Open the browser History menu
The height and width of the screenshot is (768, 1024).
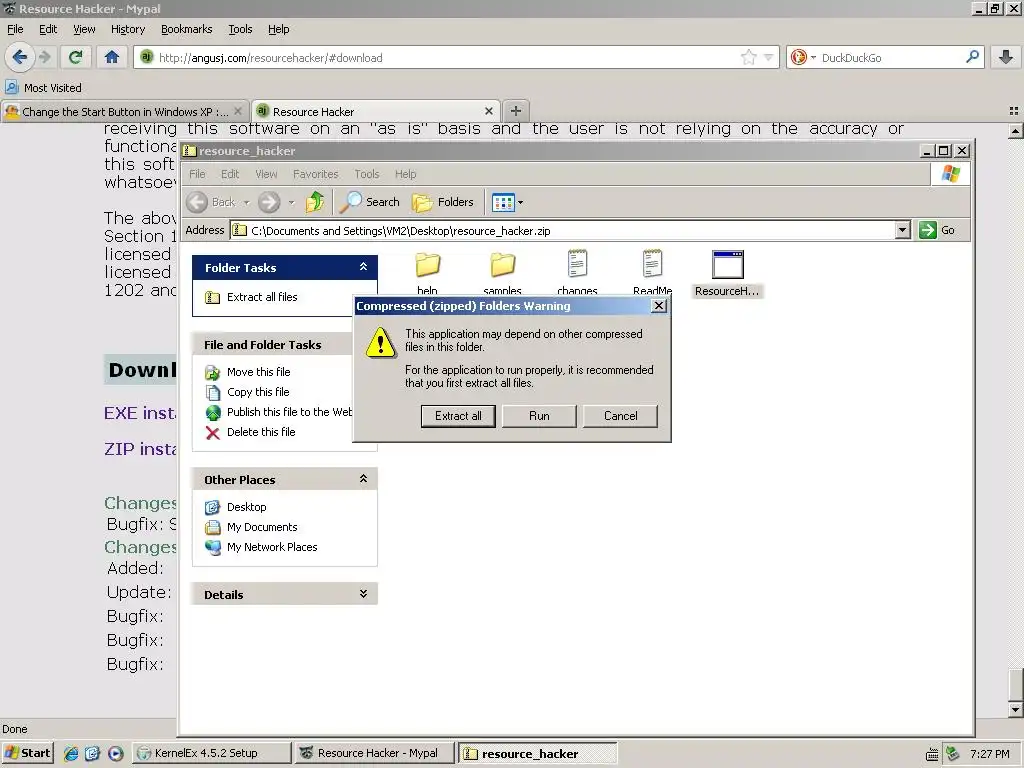pyautogui.click(x=128, y=29)
